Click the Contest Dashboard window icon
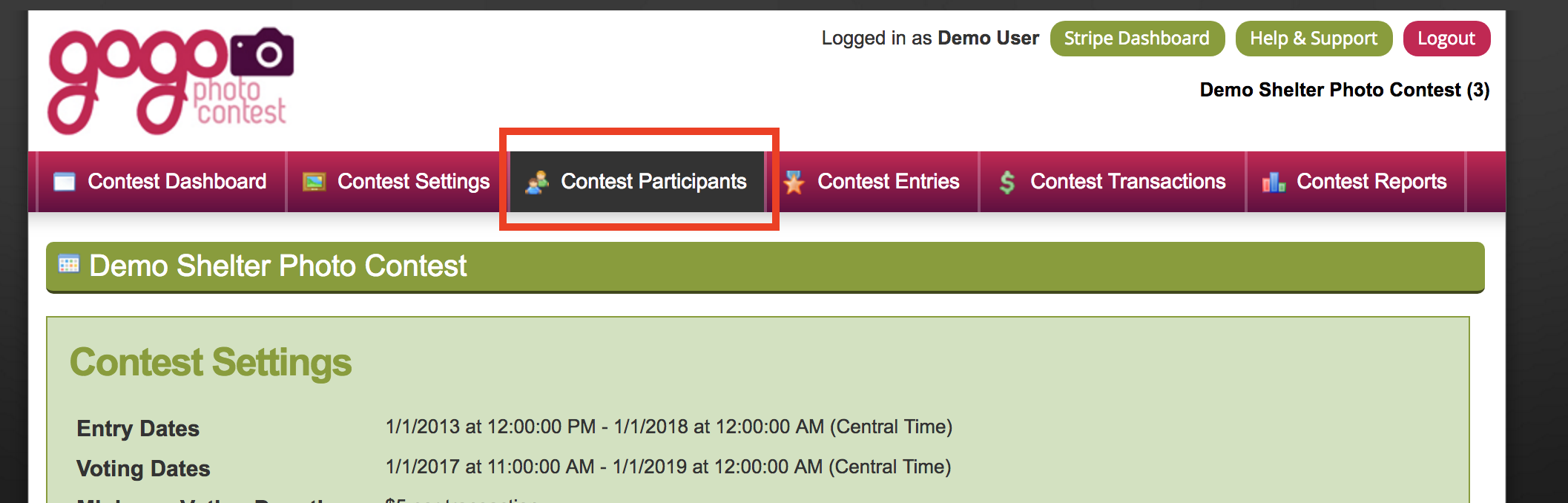The width and height of the screenshot is (1568, 503). coord(65,182)
